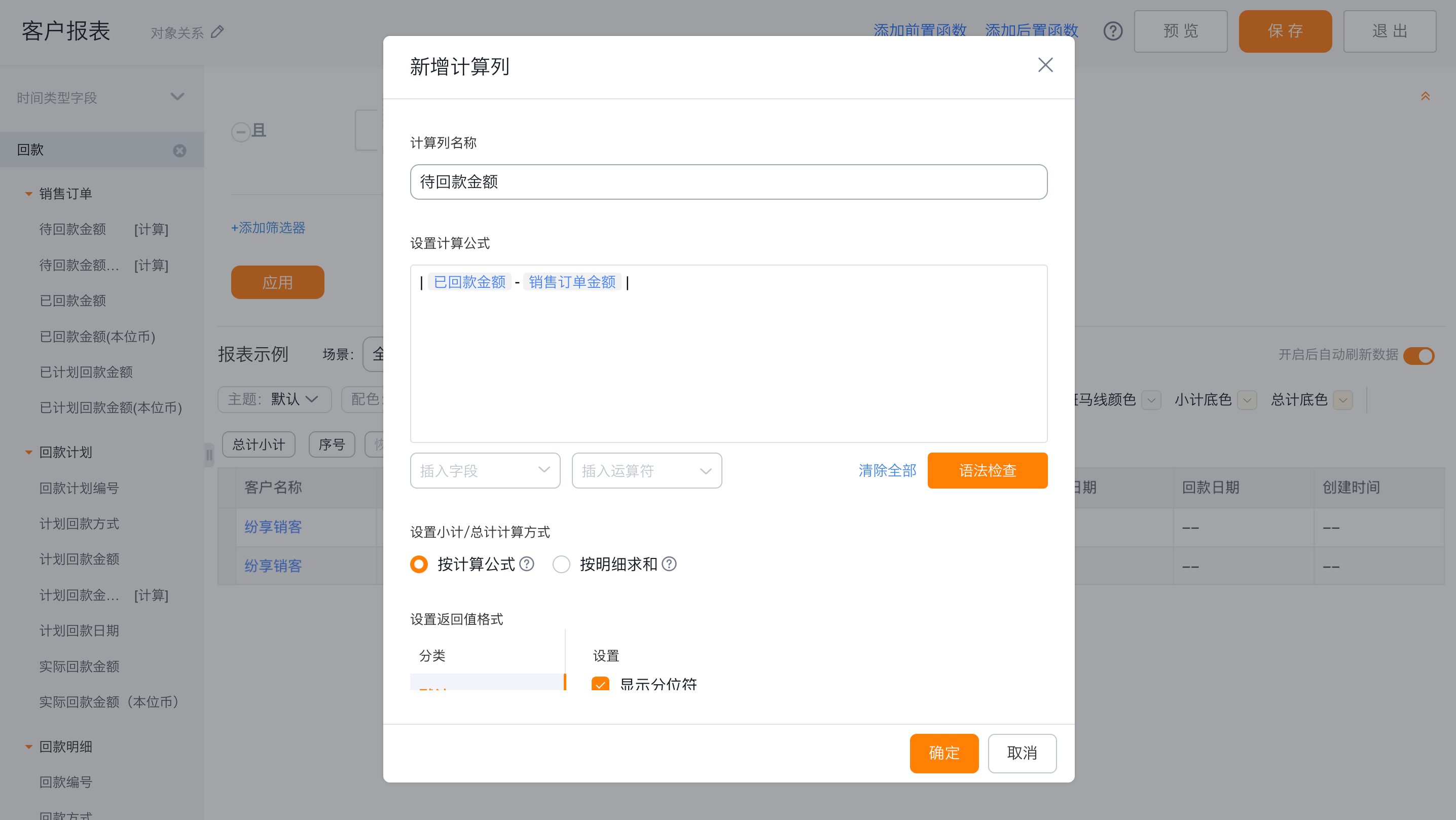Select the 按明细求和 radio button
The width and height of the screenshot is (1456, 820).
click(x=561, y=564)
